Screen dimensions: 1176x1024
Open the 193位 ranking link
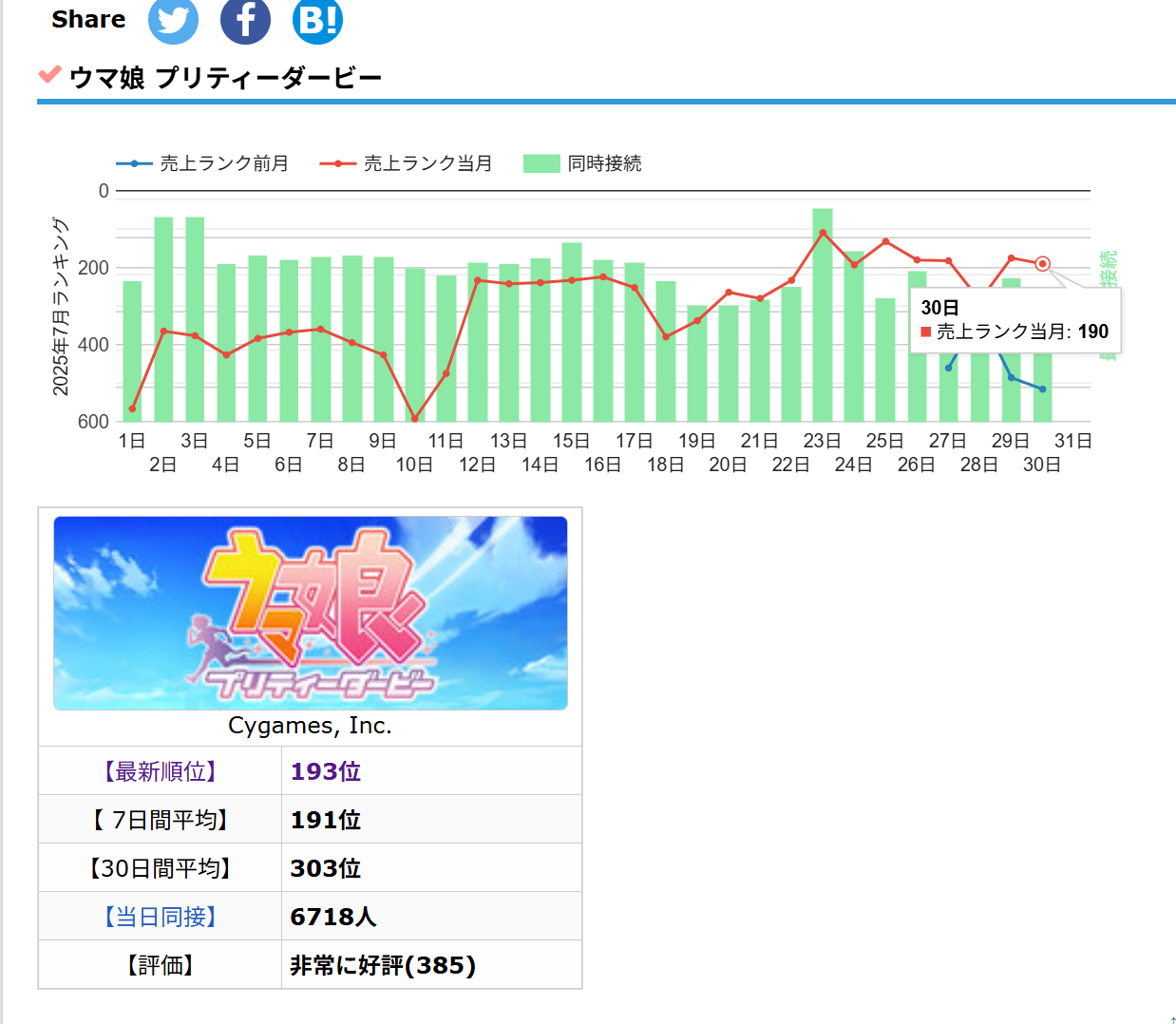326,771
